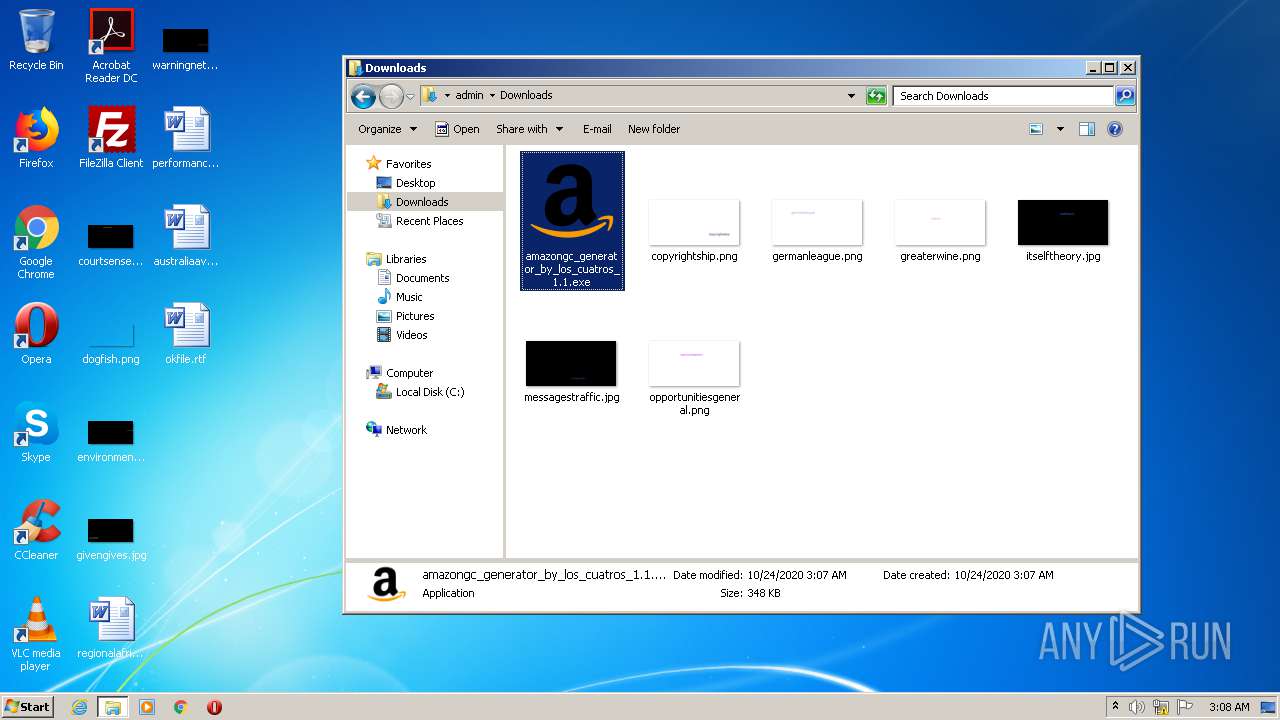The image size is (1280, 720).
Task: Launch Opera browser desktop shortcut
Action: pos(36,334)
